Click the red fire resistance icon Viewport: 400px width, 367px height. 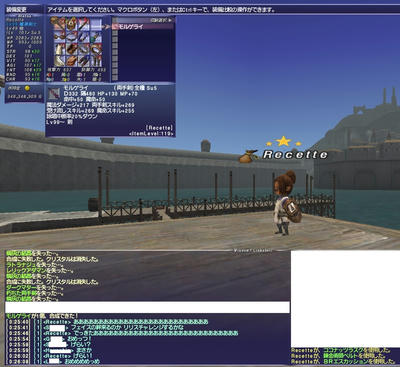coord(50,75)
